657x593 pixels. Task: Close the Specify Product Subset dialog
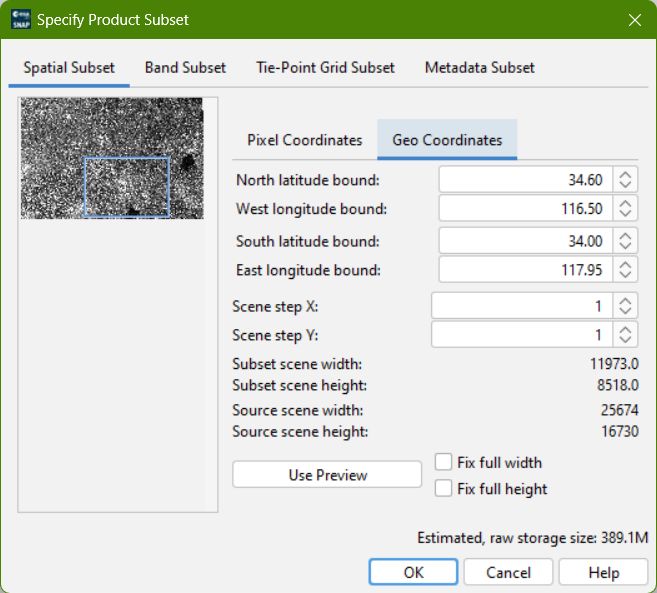(634, 20)
